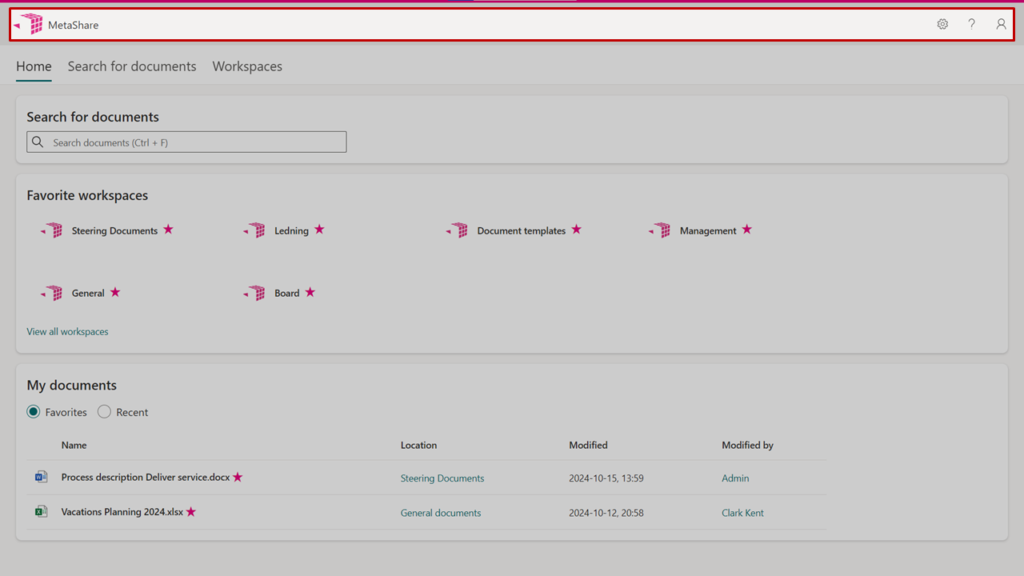Open Clark Kent modified-by link
Screen dimensions: 1024x576
(x=742, y=513)
